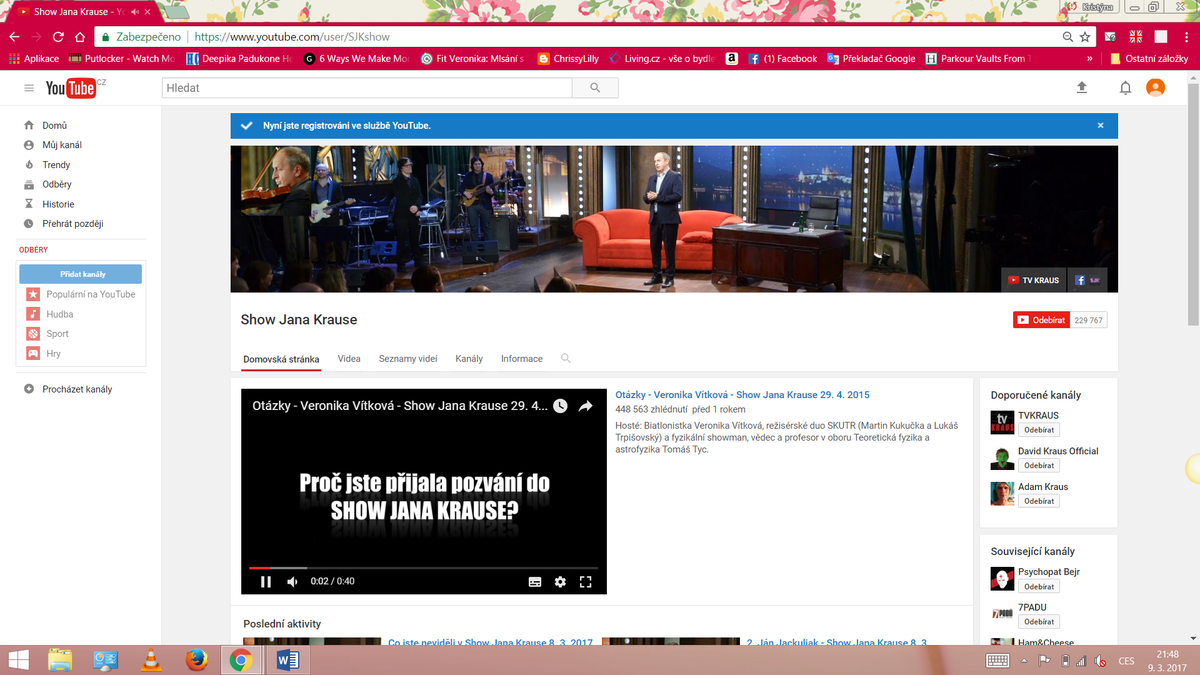
Task: Click the search magnifier button
Action: coord(595,88)
